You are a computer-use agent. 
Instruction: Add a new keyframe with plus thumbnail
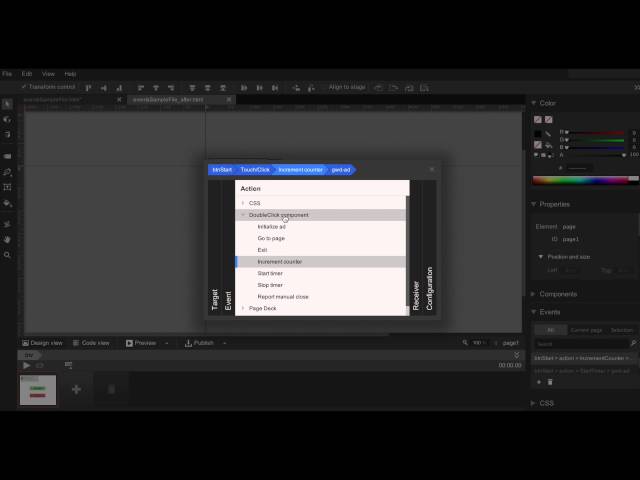(76, 389)
